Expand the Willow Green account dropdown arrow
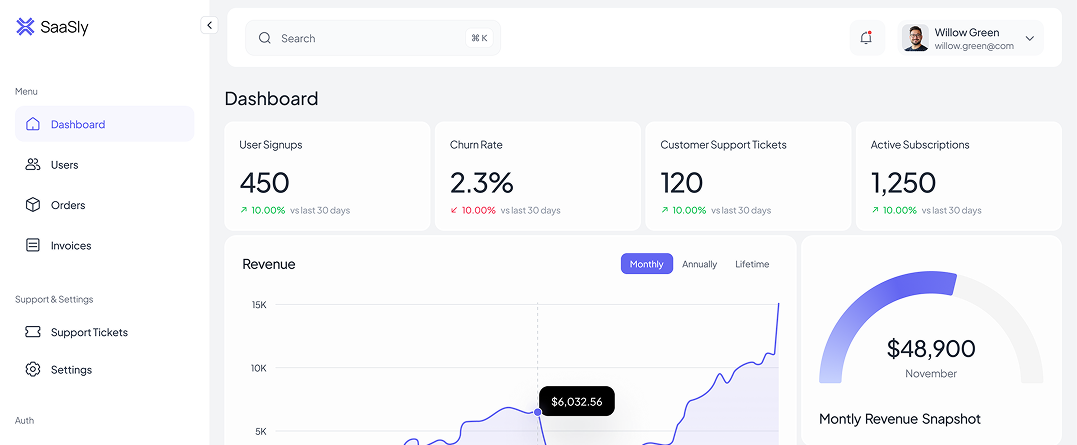 point(1030,38)
